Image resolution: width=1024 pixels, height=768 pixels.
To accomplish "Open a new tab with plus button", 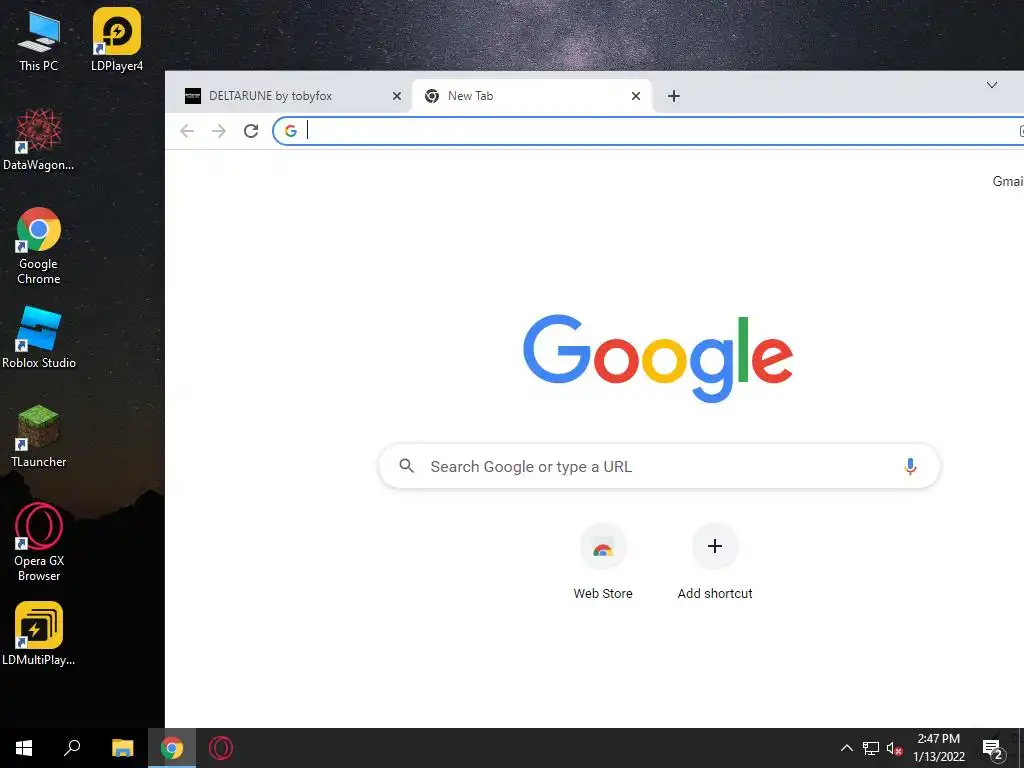I will coord(673,96).
